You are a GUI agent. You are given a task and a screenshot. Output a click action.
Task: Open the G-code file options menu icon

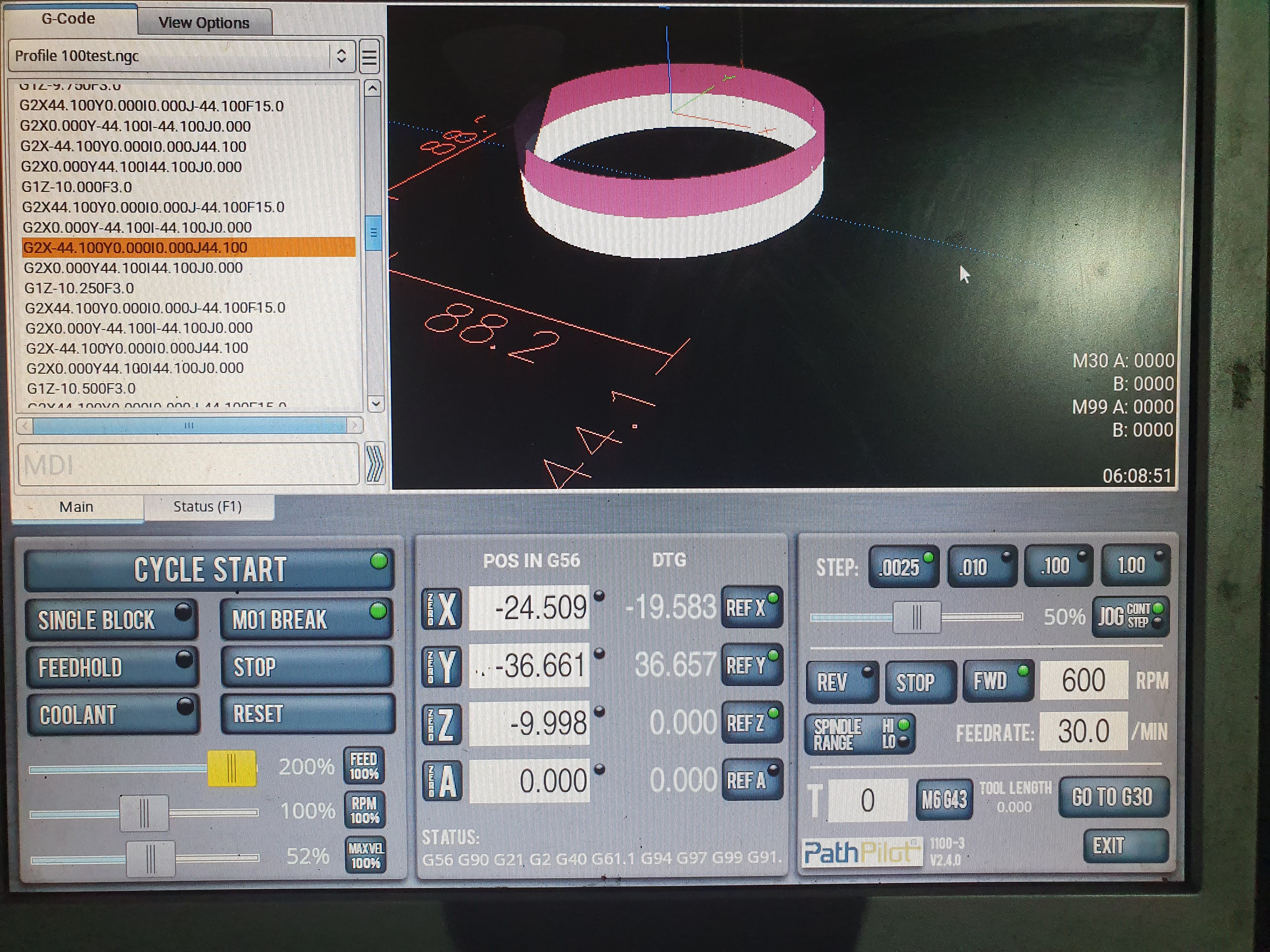370,57
